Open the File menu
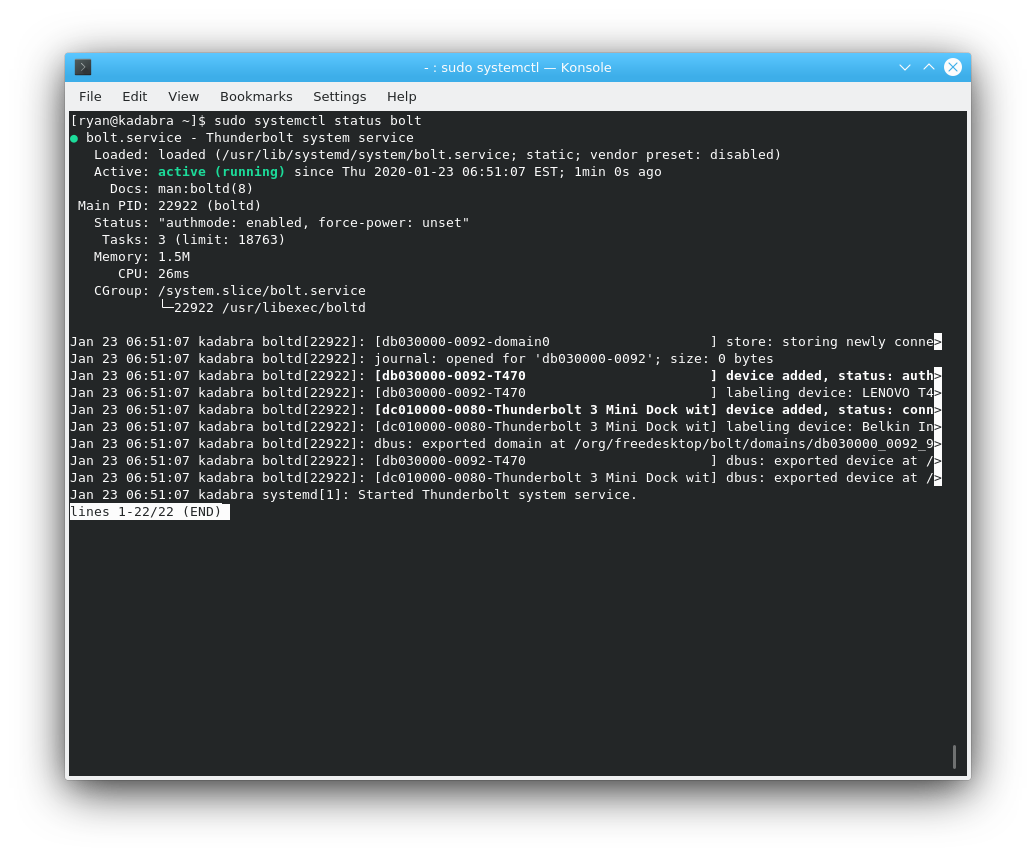Screen dimensions: 1036x857 [90, 96]
